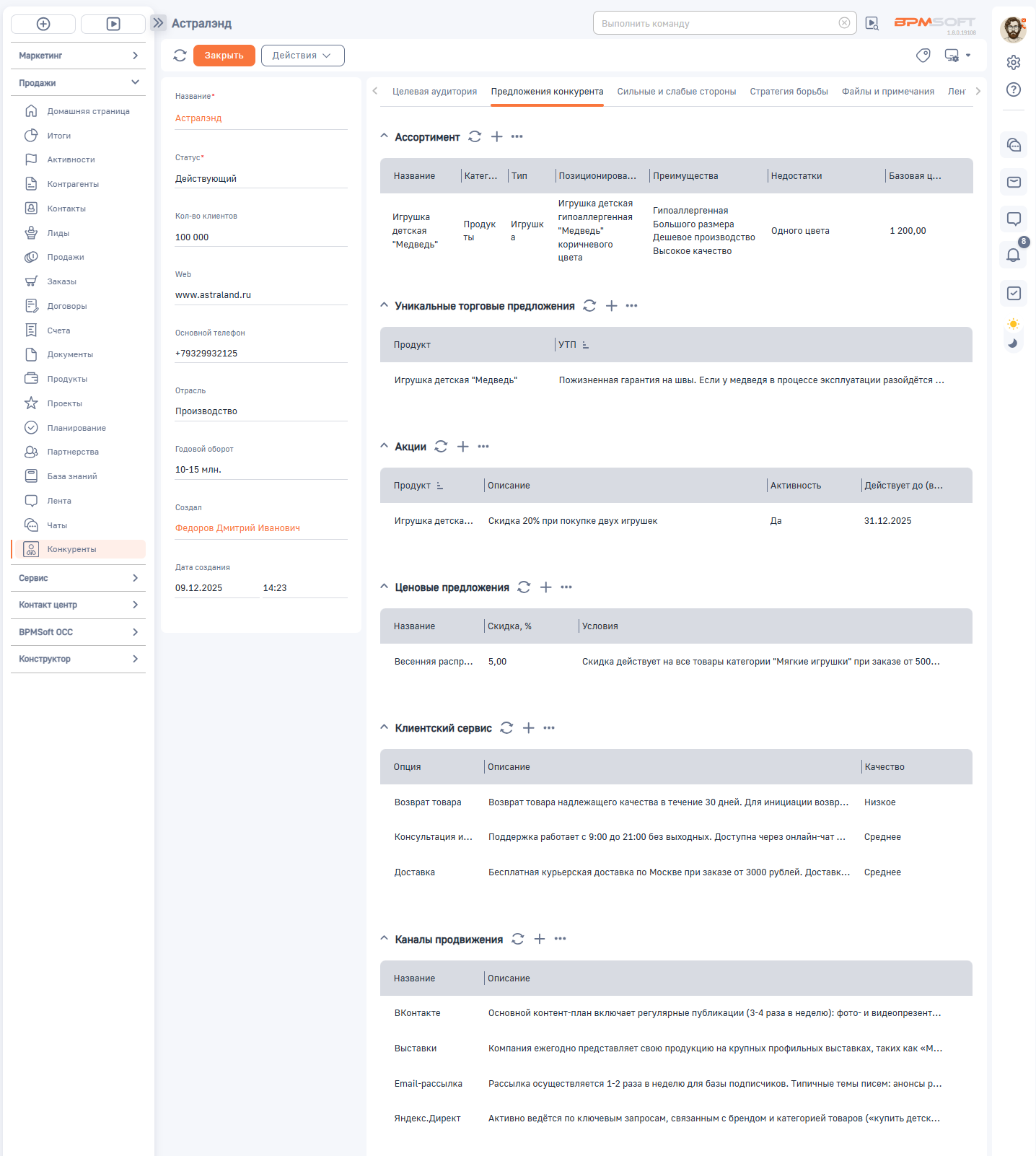
Task: Switch to light theme sun icon
Action: pyautogui.click(x=1013, y=324)
